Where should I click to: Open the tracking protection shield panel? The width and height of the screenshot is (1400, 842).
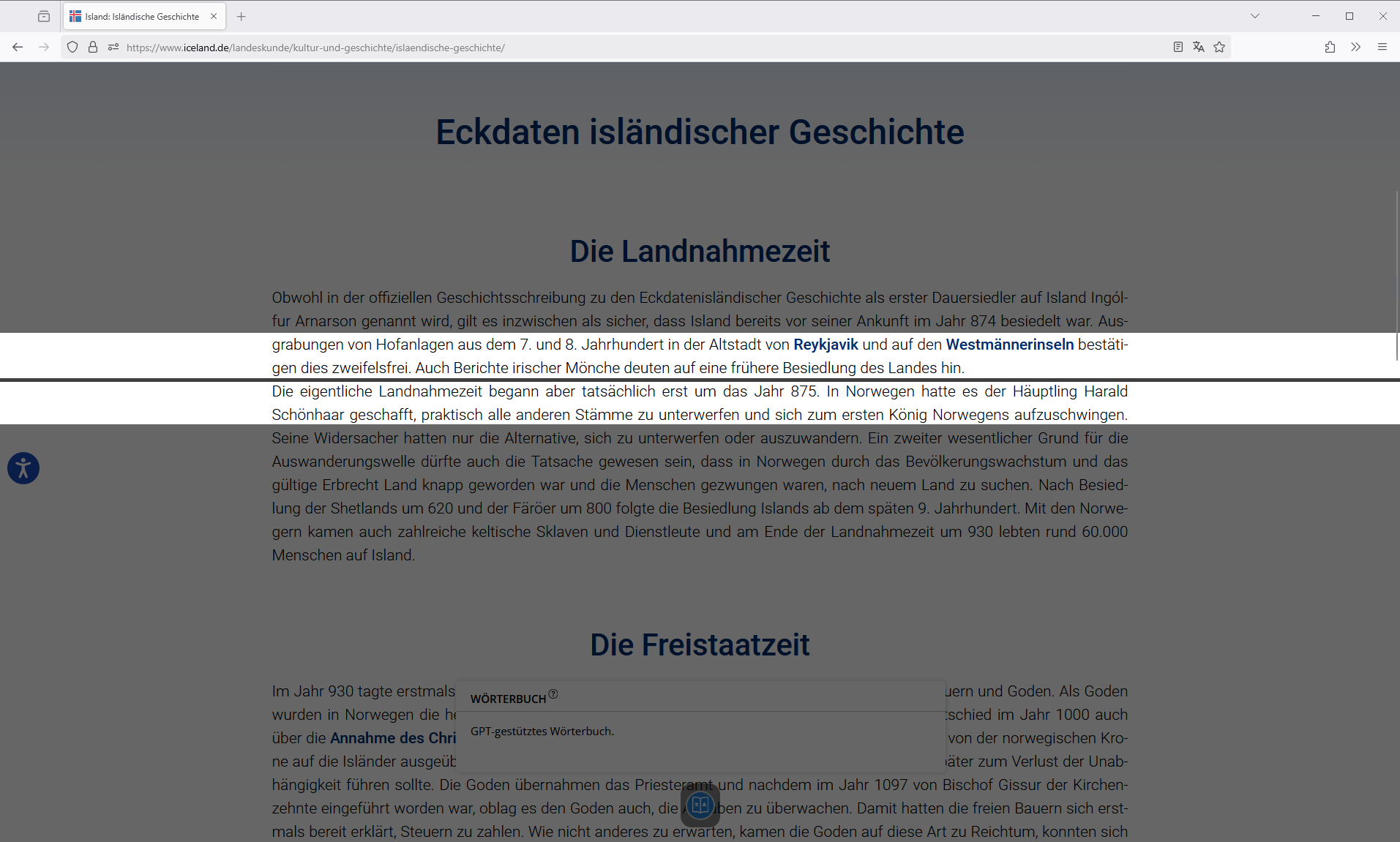(x=72, y=47)
